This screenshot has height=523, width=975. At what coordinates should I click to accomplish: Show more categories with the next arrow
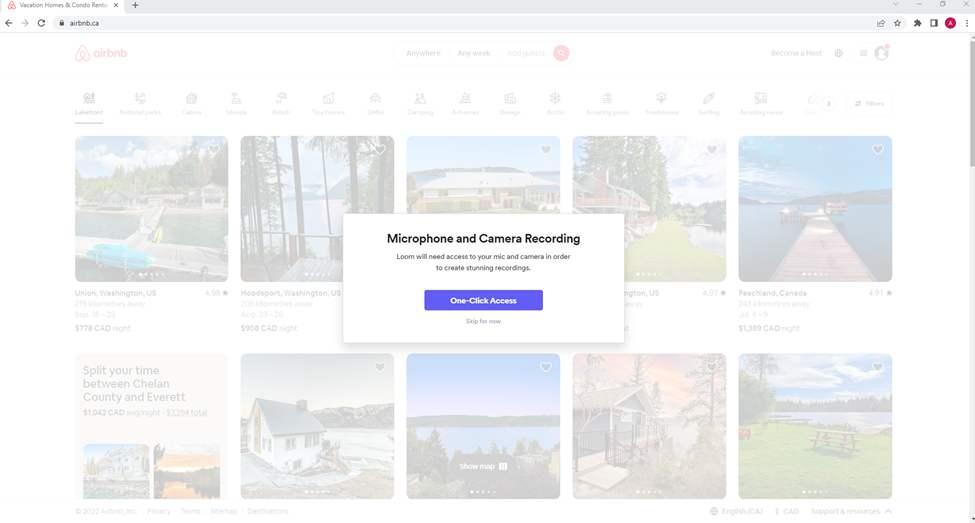828,104
